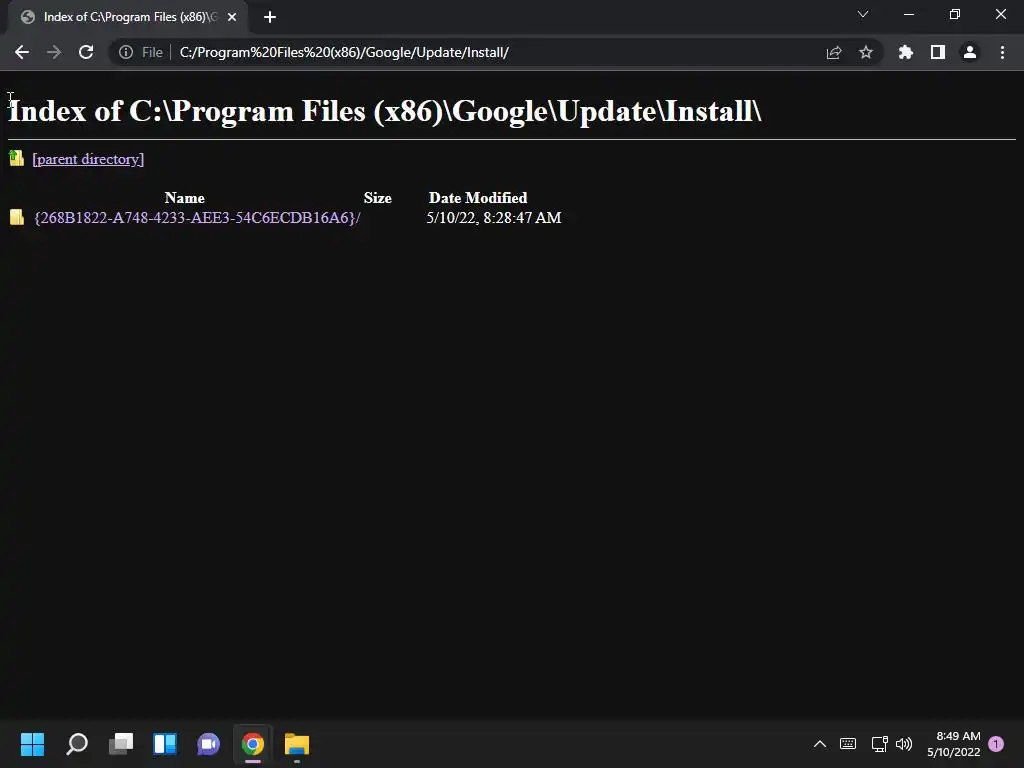This screenshot has height=768, width=1024.
Task: Close the Index of C:\Program Files tab
Action: (232, 17)
